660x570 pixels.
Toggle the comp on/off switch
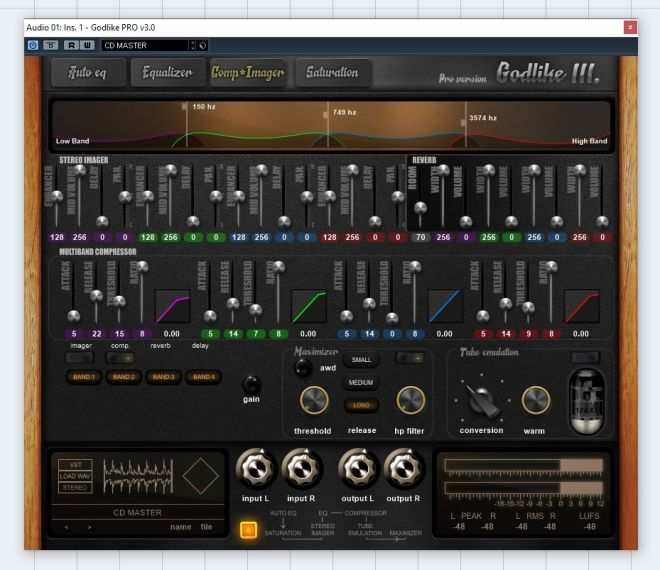tap(120, 358)
